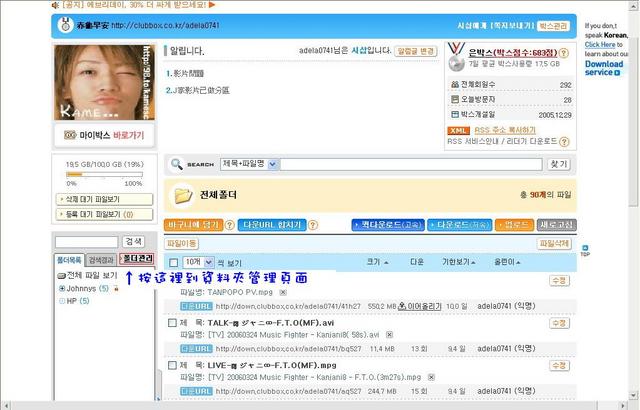Click the 파일삭제 button
640x410 pixels.
pyautogui.click(x=554, y=244)
